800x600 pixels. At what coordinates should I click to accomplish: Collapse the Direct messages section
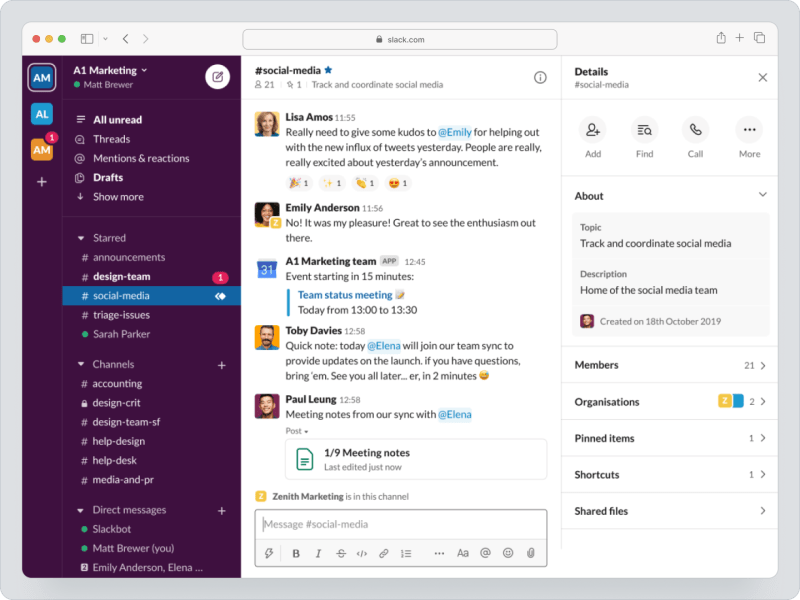pos(81,510)
